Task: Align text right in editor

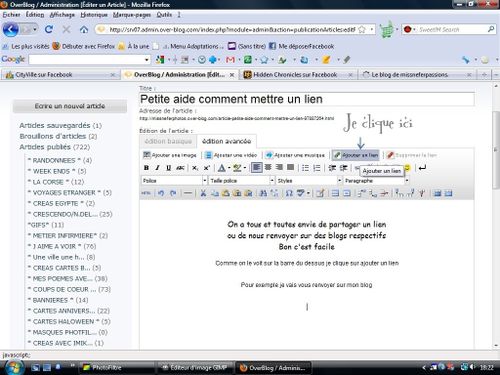Action: [279, 167]
